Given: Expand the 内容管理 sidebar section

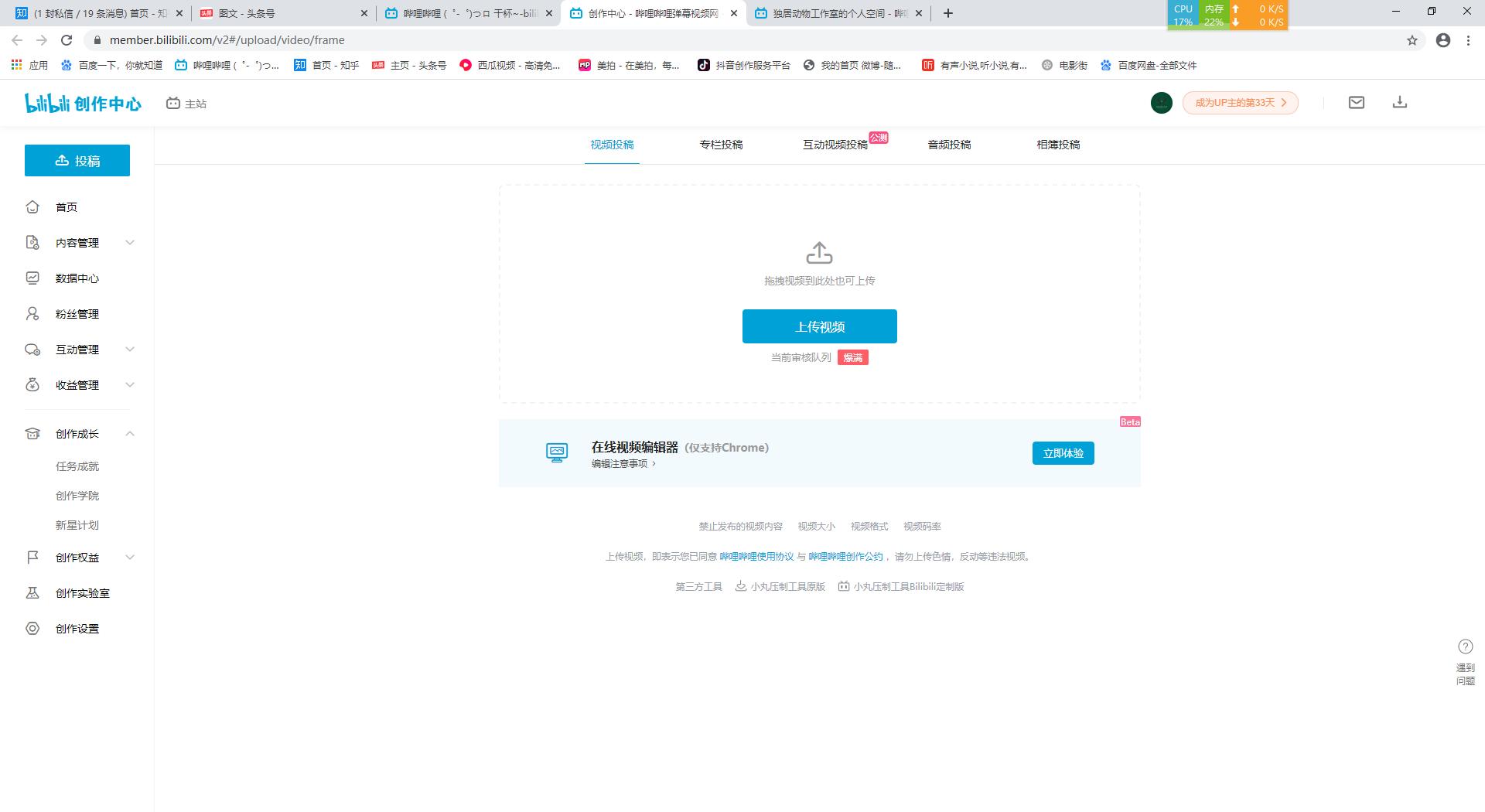Looking at the screenshot, I should 77,242.
